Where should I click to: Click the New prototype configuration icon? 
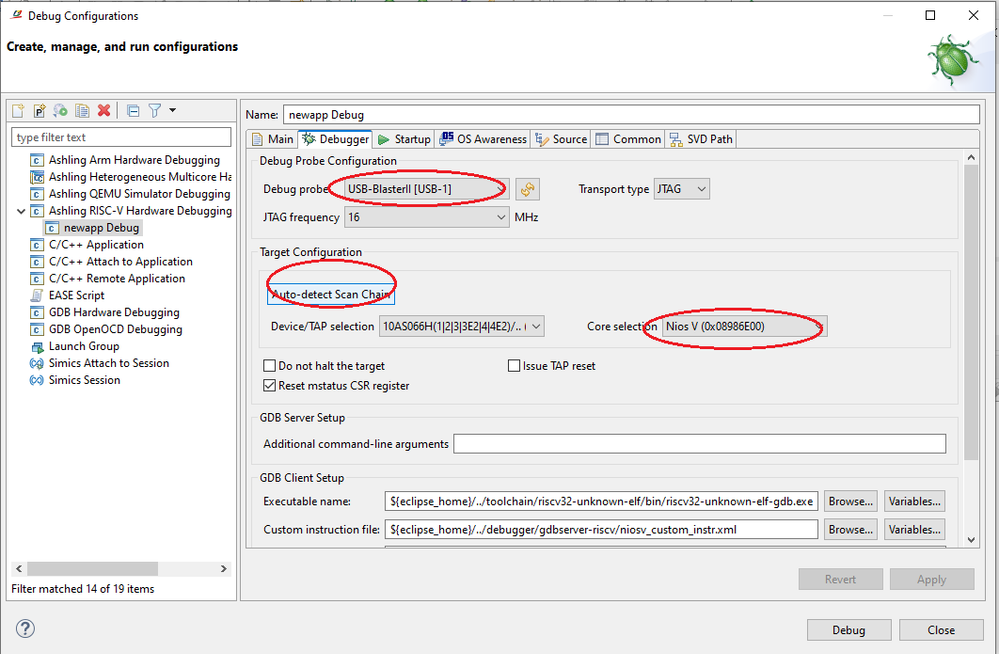[x=40, y=111]
